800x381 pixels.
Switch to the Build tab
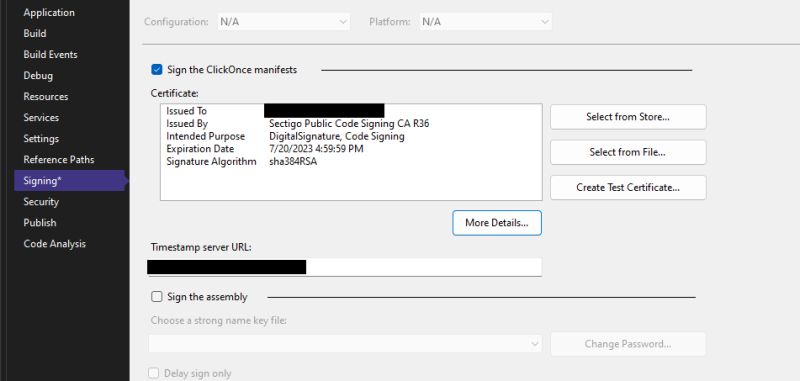(x=35, y=34)
